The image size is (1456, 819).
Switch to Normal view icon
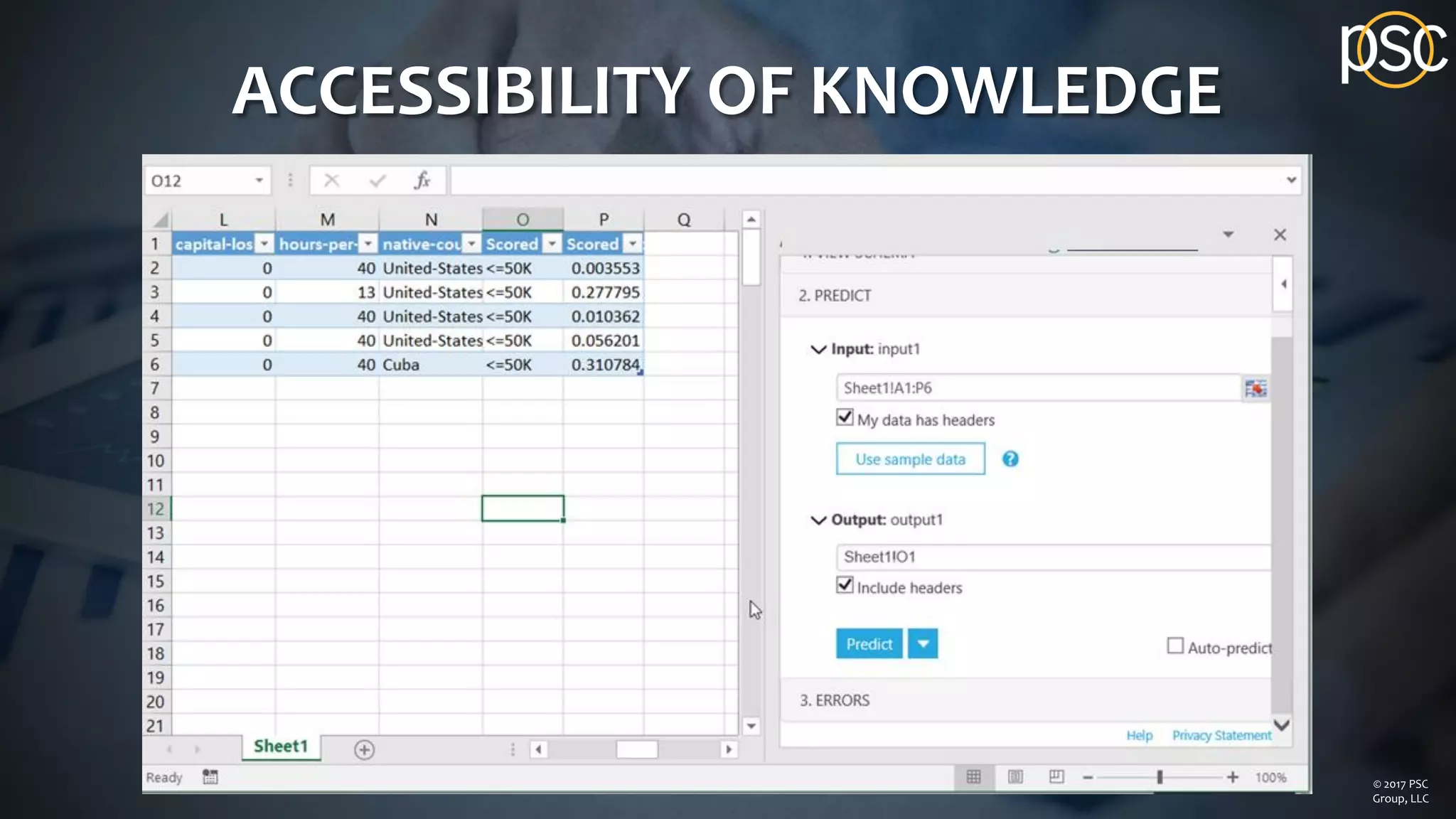tap(973, 777)
